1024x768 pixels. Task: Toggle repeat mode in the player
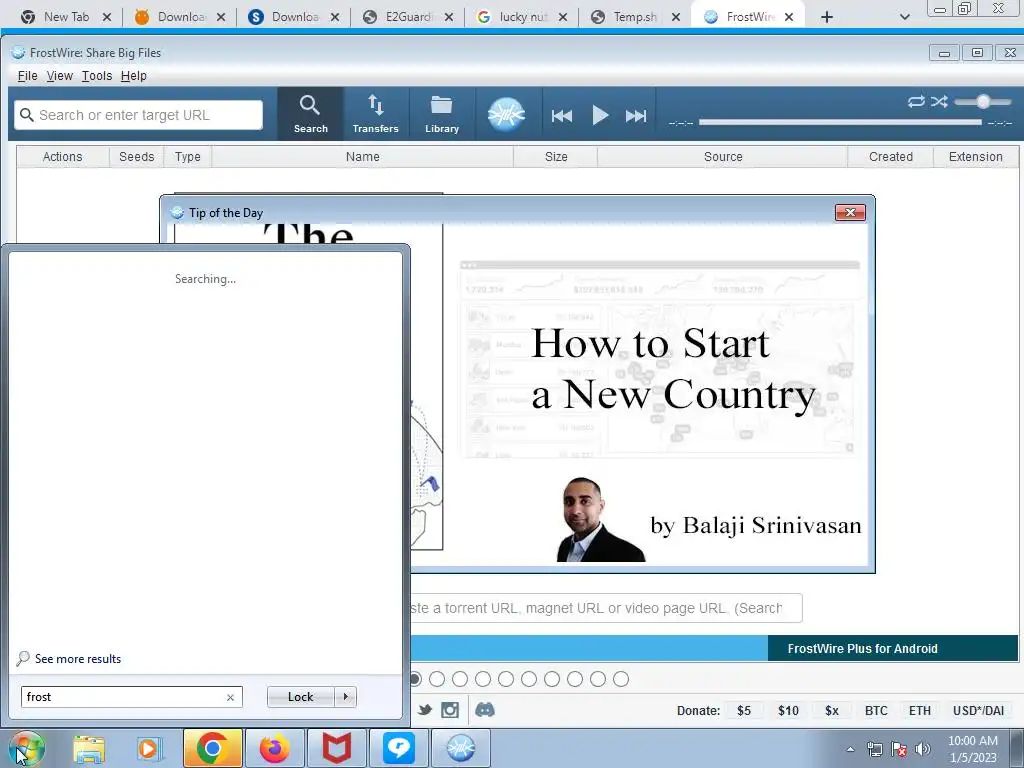pos(916,101)
